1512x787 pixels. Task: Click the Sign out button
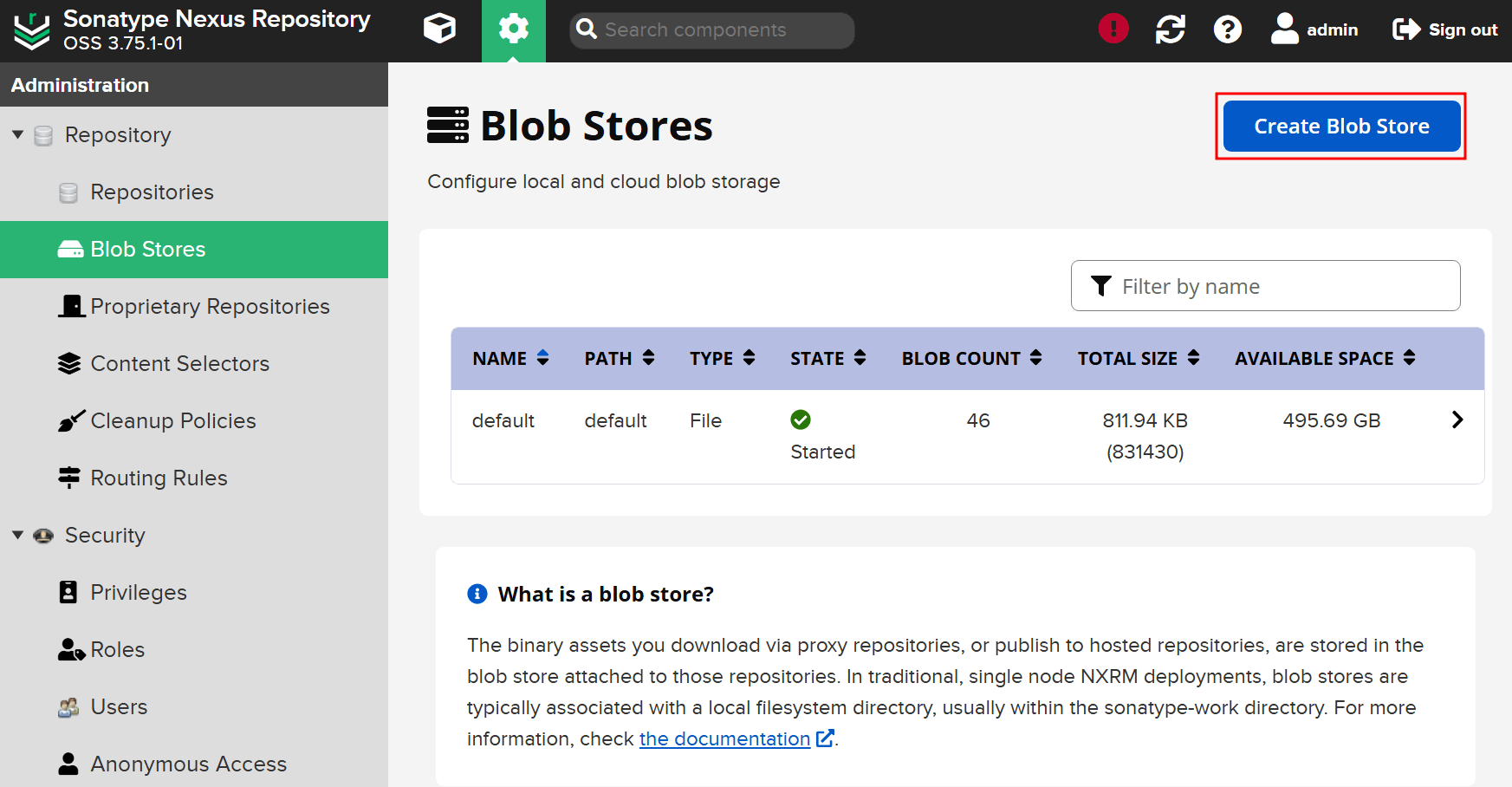pyautogui.click(x=1444, y=29)
